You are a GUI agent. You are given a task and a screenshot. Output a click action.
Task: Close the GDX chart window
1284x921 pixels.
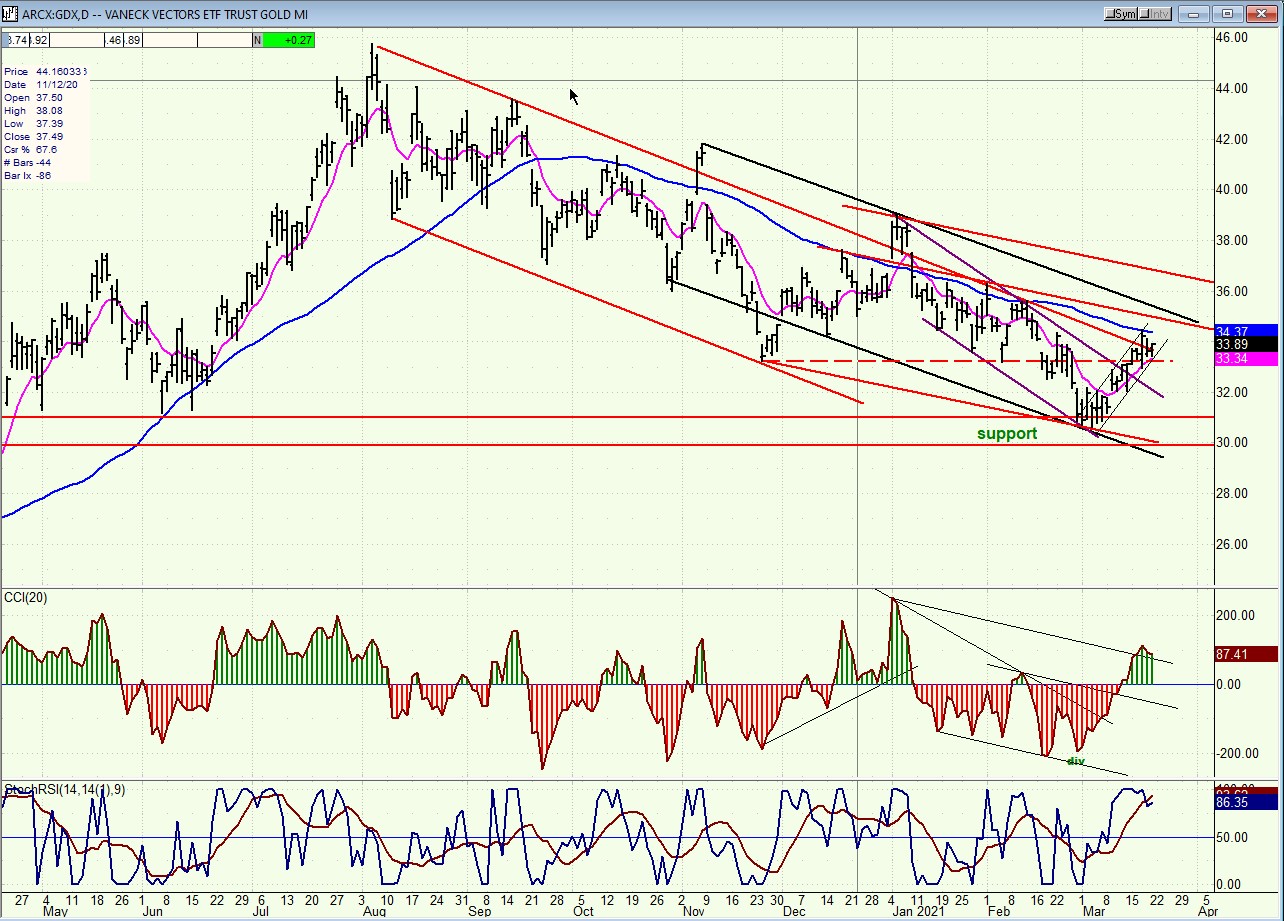(1263, 13)
